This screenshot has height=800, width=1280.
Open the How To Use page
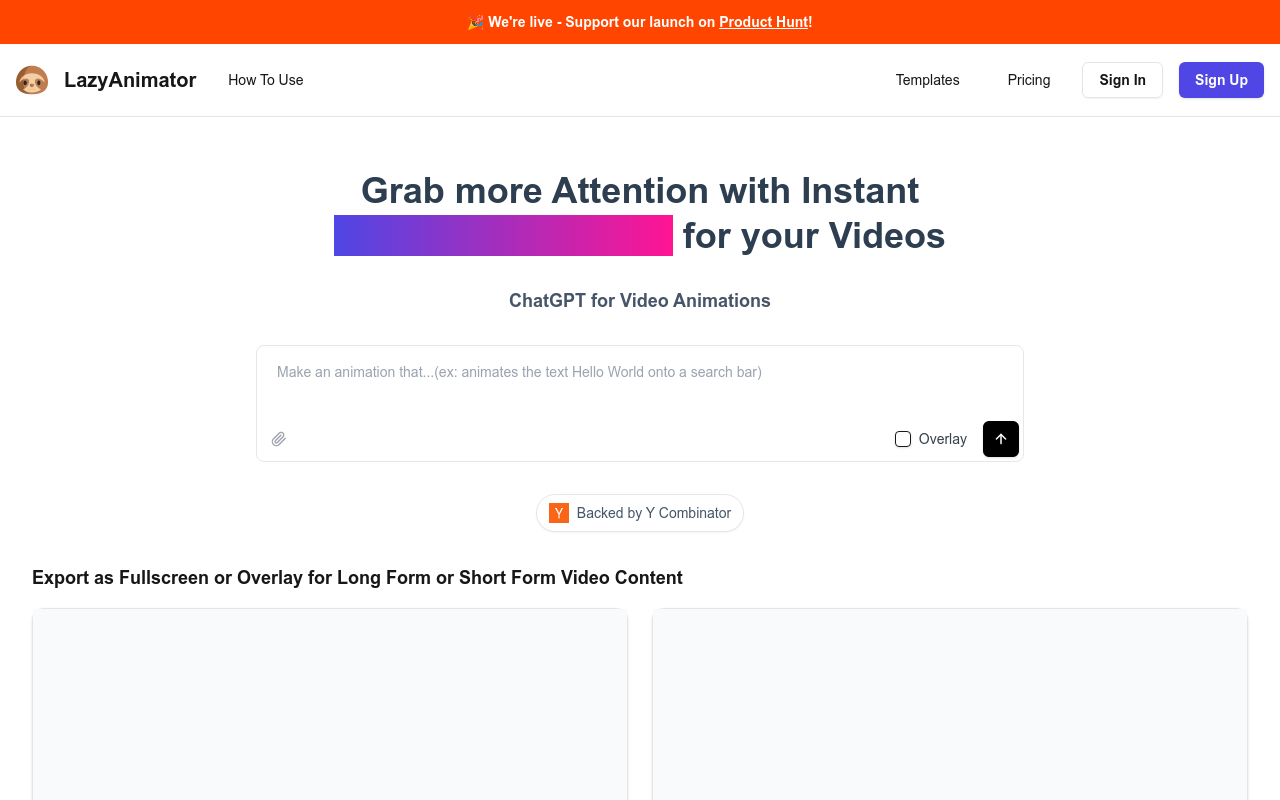pos(266,80)
